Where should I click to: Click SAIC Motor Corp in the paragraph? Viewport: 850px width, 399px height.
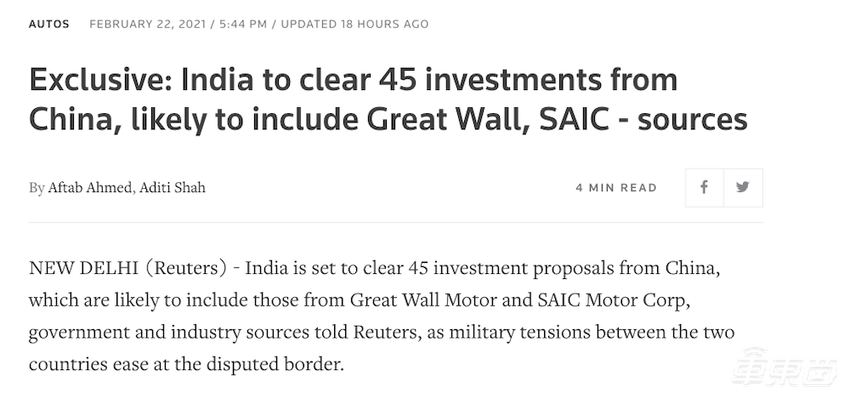pyautogui.click(x=613, y=300)
